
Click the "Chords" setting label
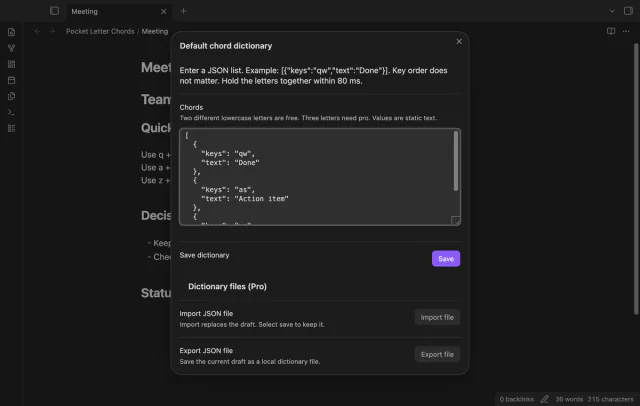tap(191, 107)
